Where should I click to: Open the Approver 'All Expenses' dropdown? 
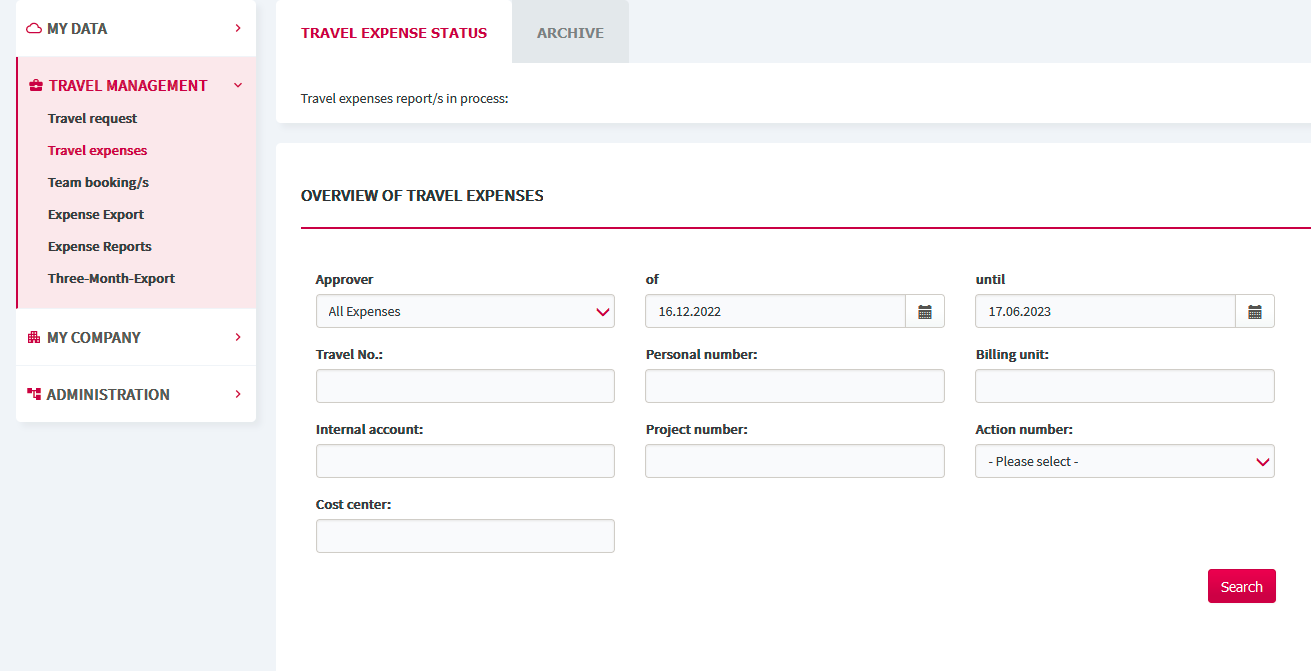tap(465, 311)
